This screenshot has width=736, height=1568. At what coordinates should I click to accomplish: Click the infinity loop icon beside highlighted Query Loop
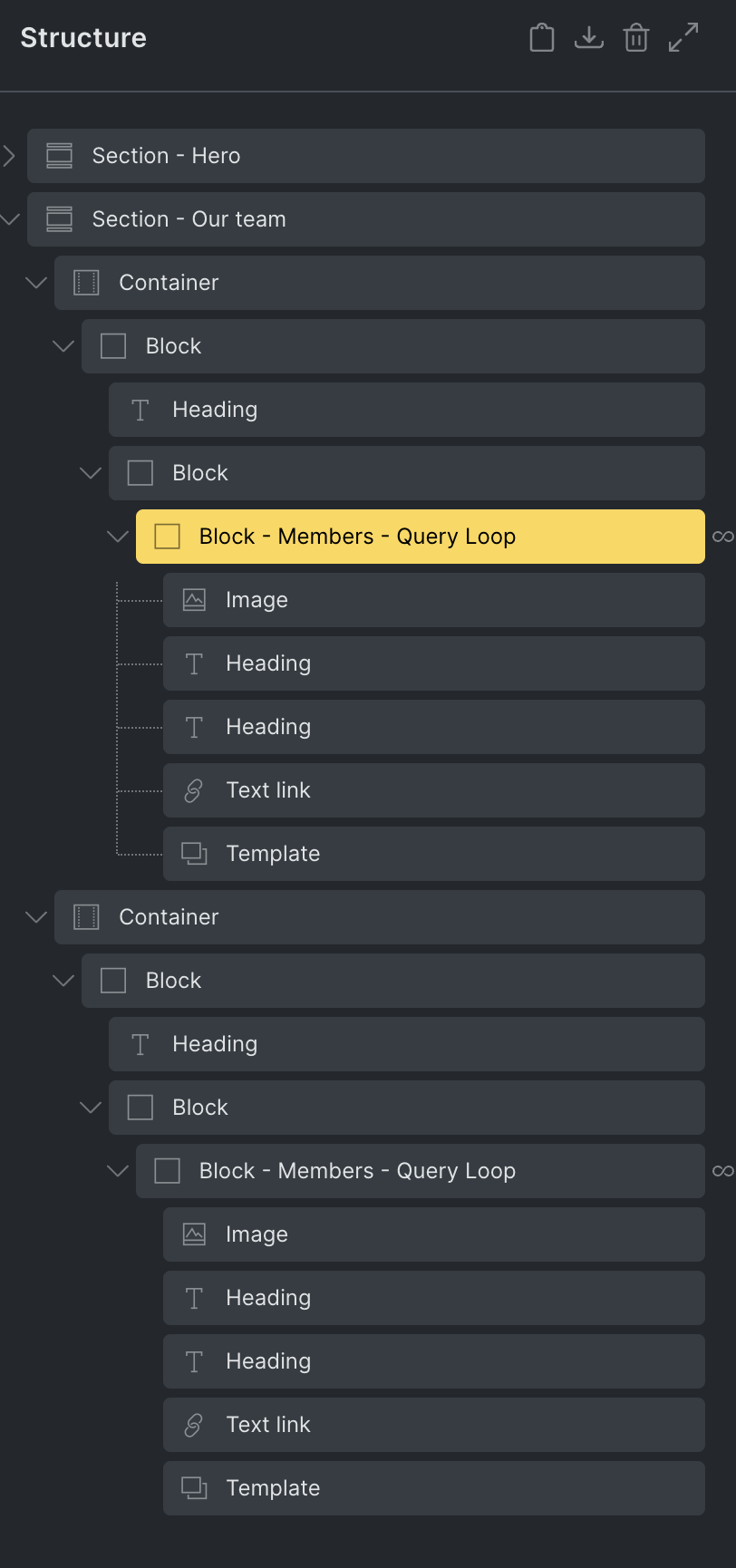pyautogui.click(x=722, y=537)
